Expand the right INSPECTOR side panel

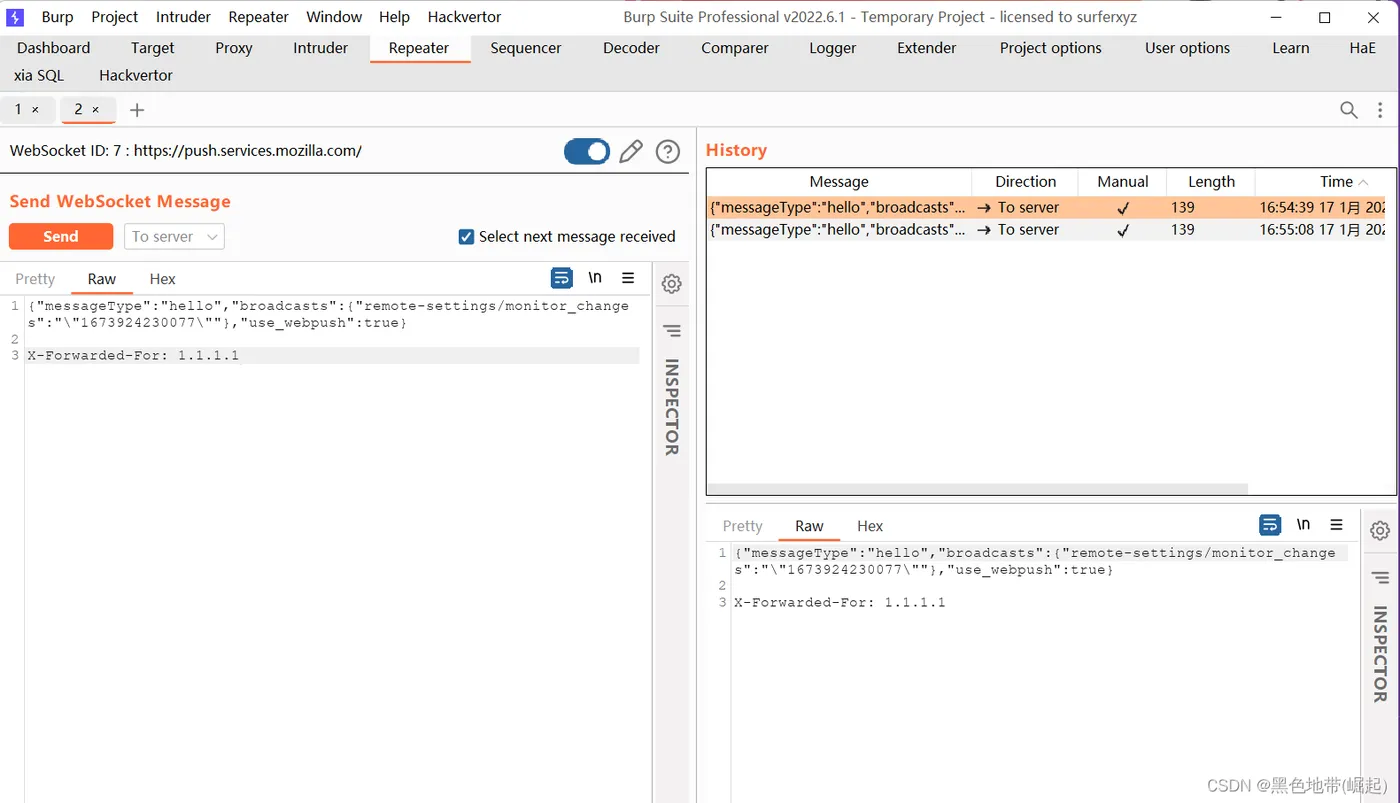pyautogui.click(x=1380, y=654)
